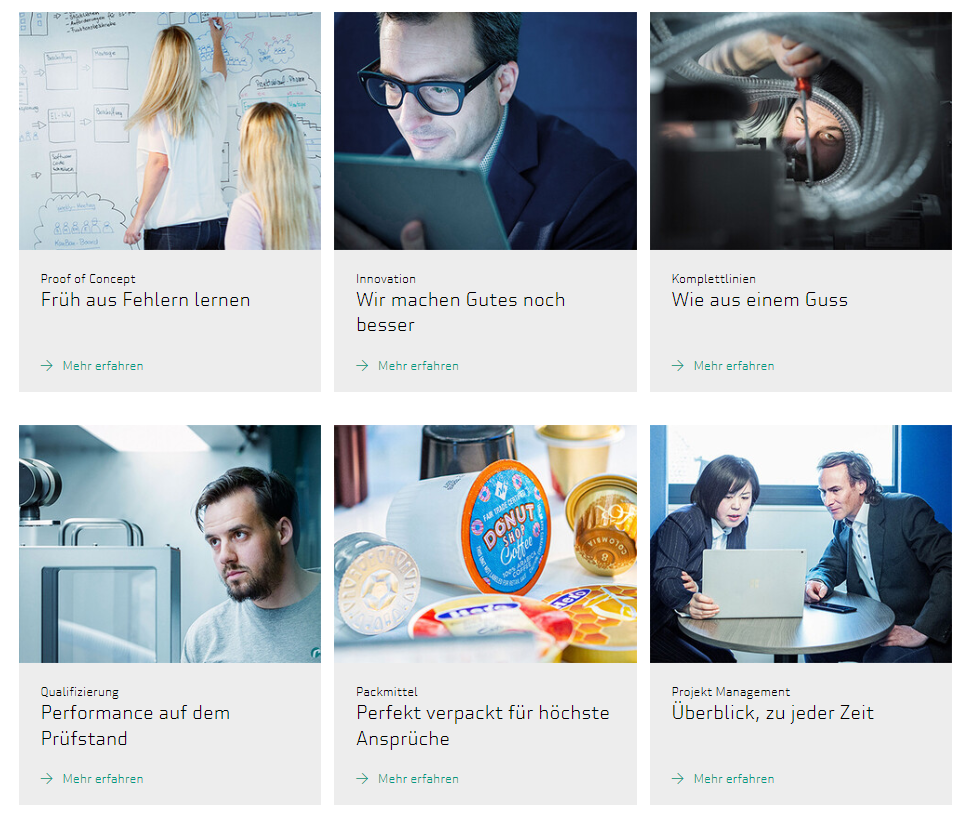Click headline 'Überblick, zu jeder Zeit'
This screenshot has height=818, width=967.
point(773,713)
